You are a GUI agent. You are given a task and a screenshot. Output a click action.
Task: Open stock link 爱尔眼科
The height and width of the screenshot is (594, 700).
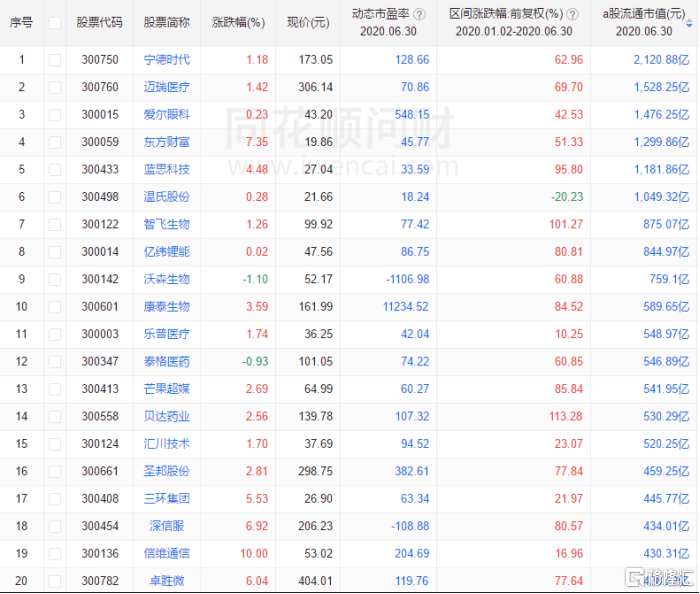(166, 115)
